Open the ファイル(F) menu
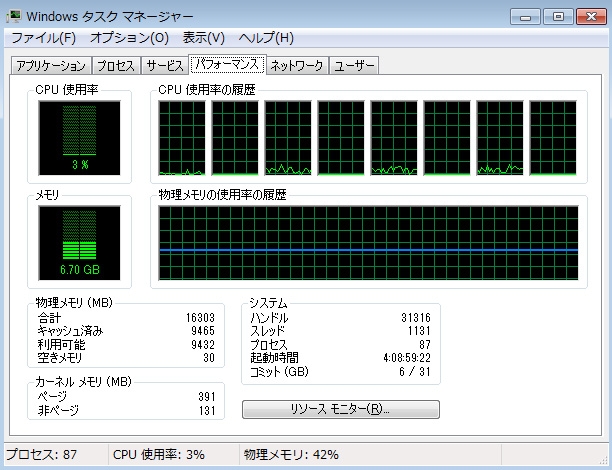 pyautogui.click(x=43, y=38)
